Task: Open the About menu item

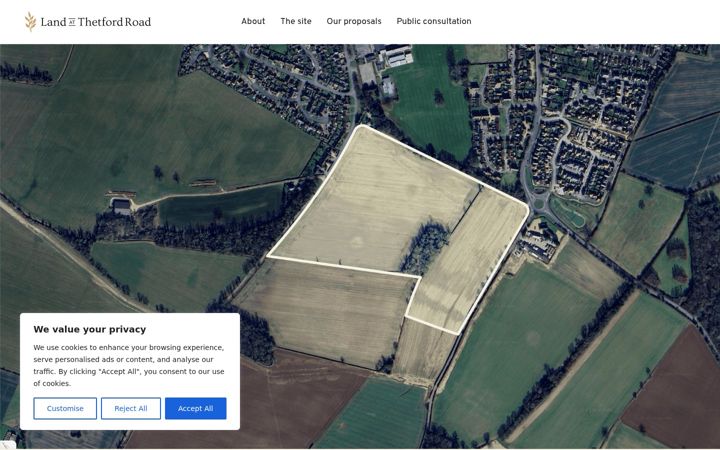Action: 253,21
